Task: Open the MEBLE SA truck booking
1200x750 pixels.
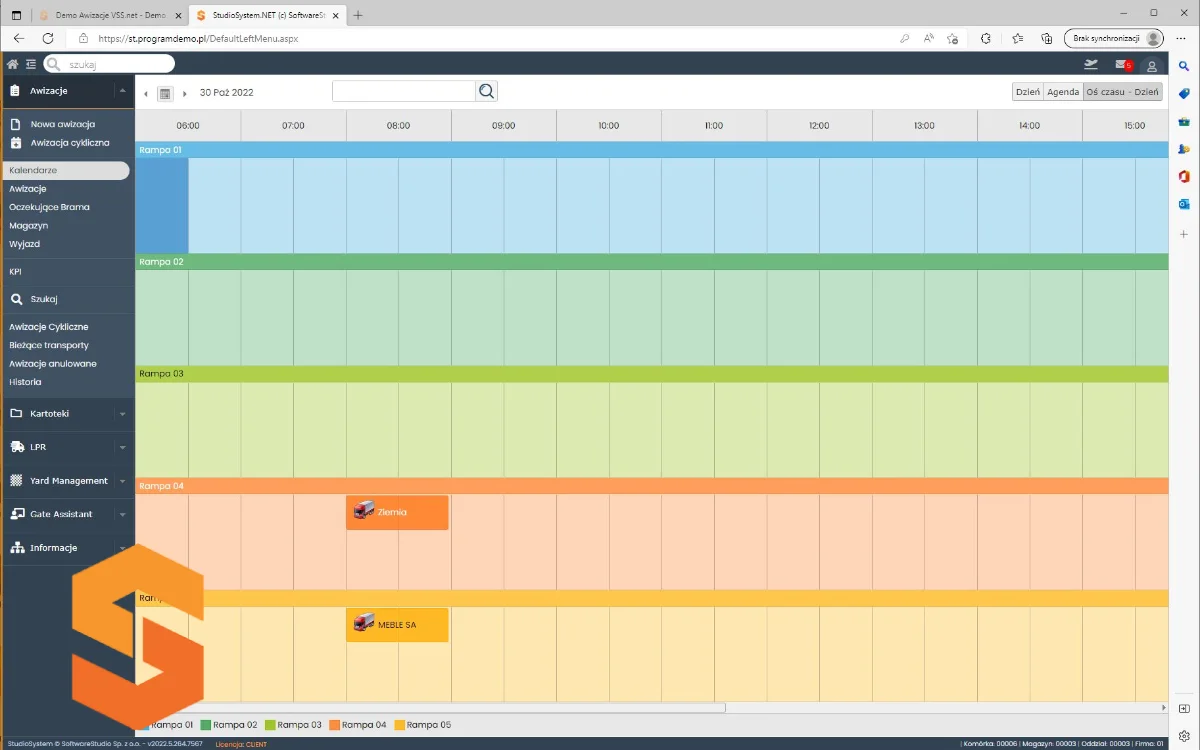Action: [397, 625]
